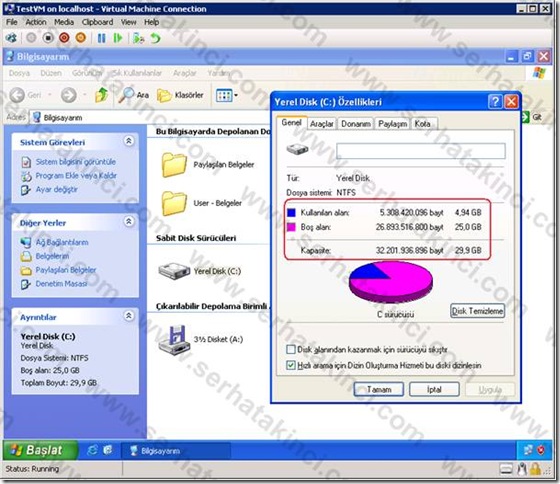Screen dimensions: 560x484
Task: Collapse the Sistem Görevleri panel
Action: (129, 141)
